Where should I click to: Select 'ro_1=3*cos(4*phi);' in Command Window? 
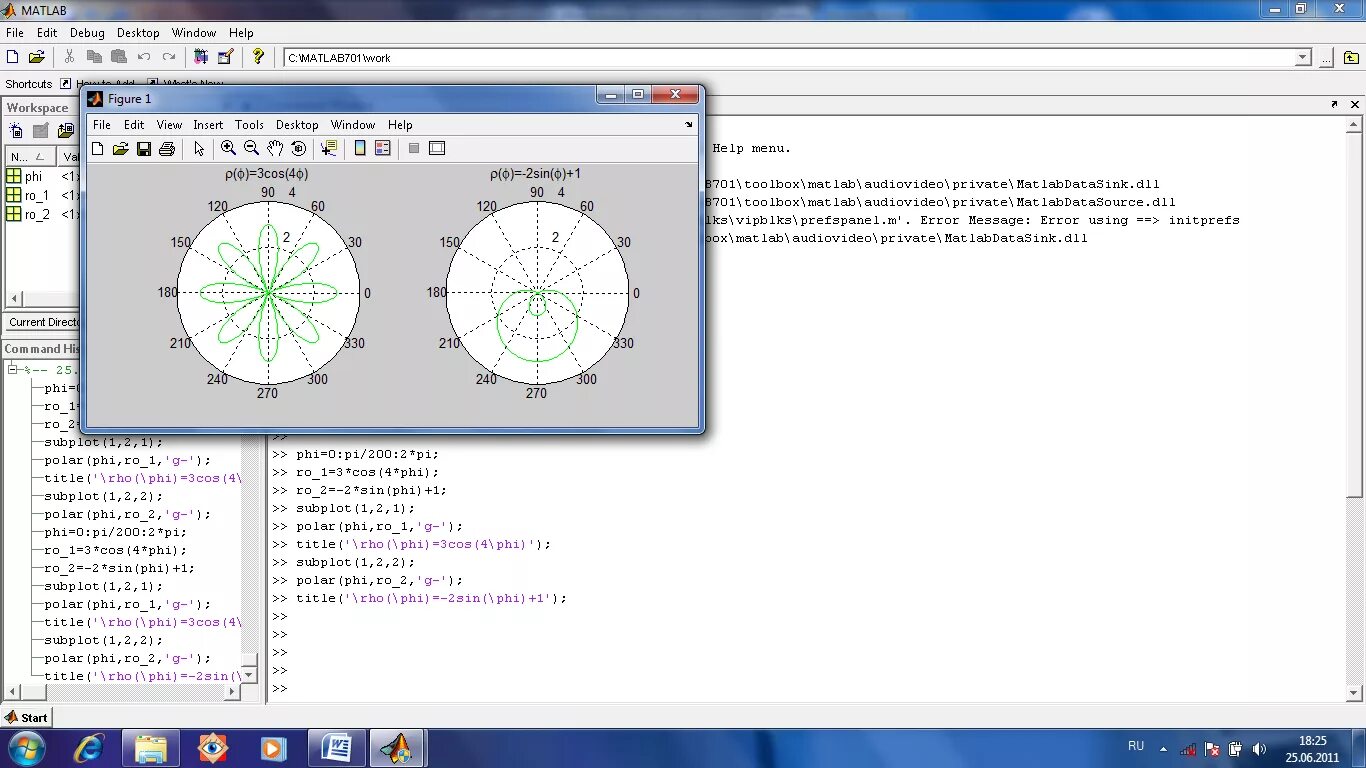[367, 472]
